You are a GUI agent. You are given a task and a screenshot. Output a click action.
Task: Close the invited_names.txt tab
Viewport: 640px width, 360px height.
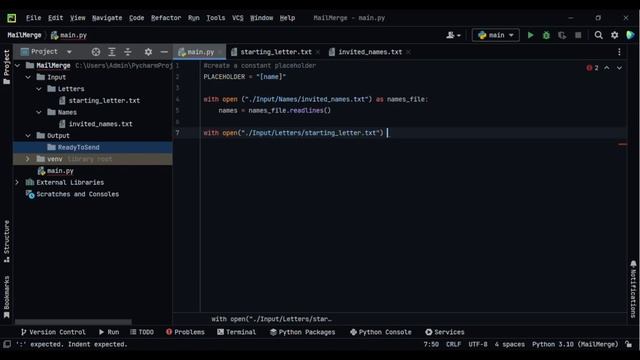point(408,52)
